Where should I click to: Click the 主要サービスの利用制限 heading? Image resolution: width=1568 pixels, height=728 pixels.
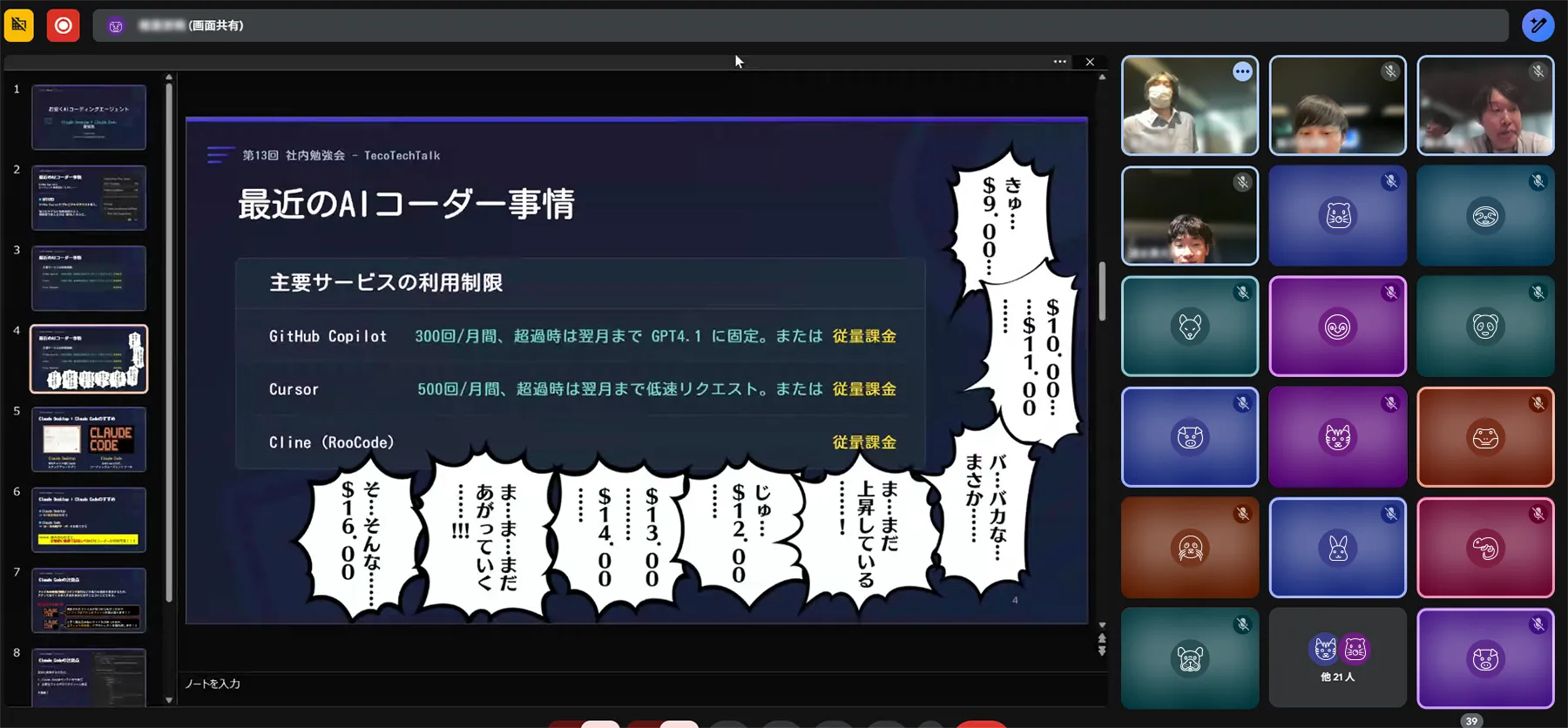click(x=386, y=283)
